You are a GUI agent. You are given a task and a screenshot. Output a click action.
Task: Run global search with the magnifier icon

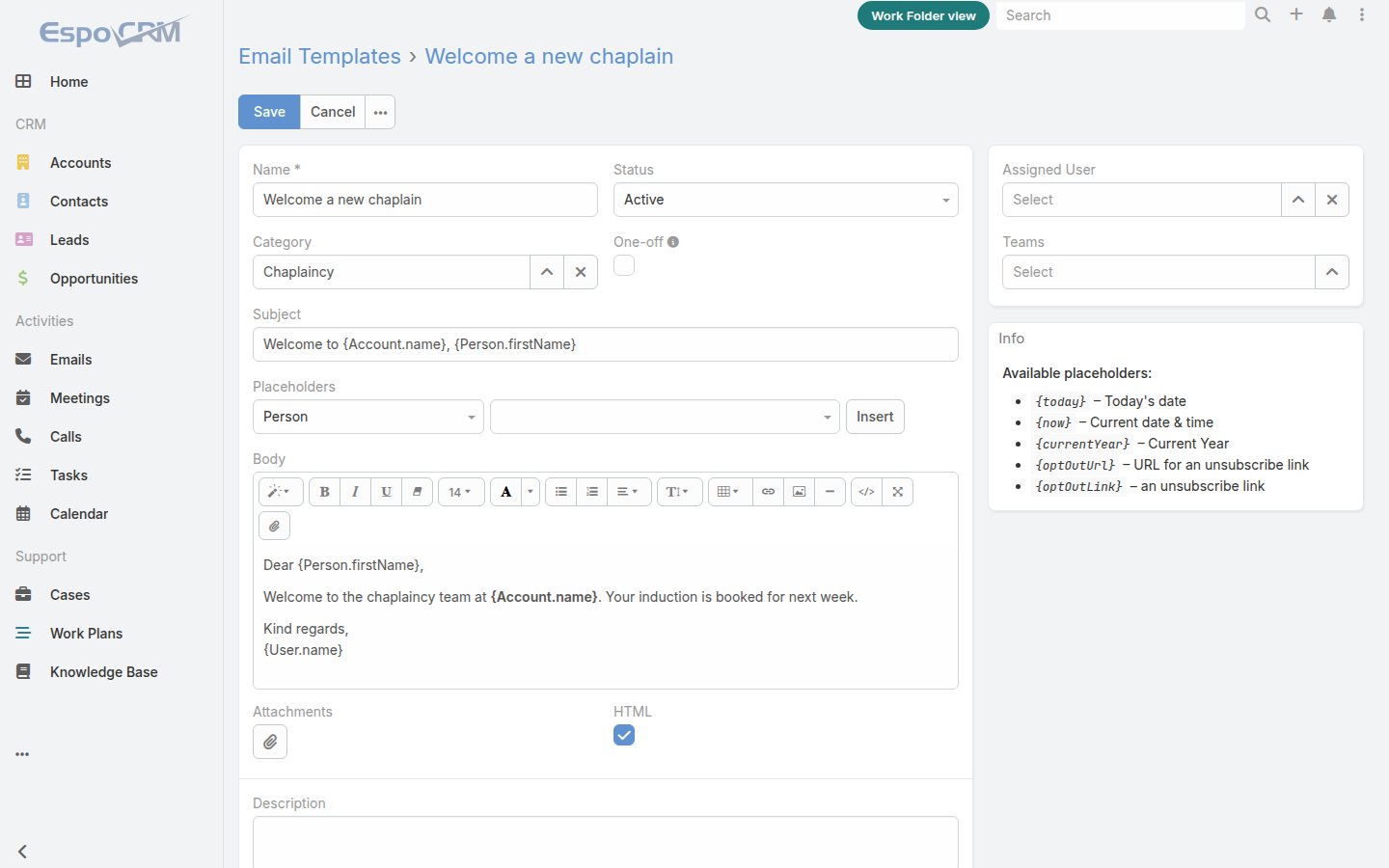pyautogui.click(x=1263, y=14)
